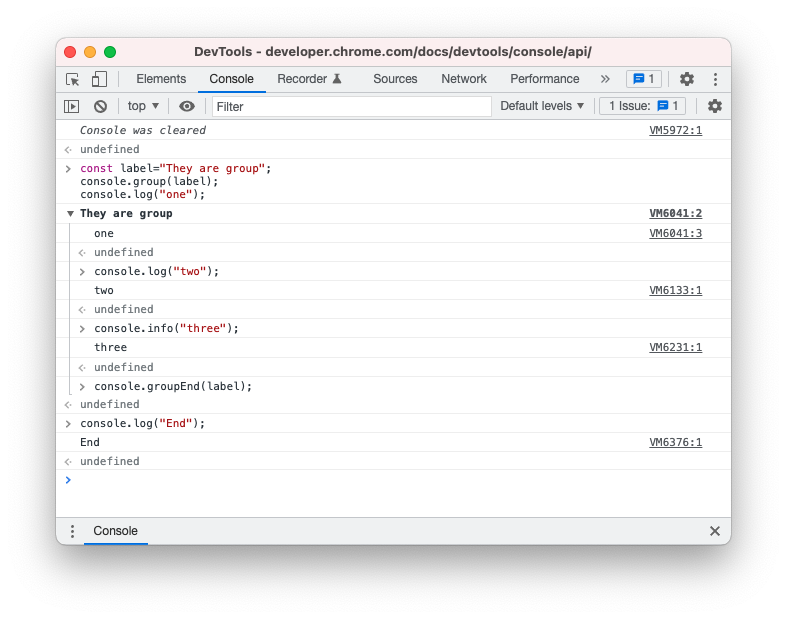787x619 pixels.
Task: Create a live expression with eye icon
Action: pyautogui.click(x=187, y=106)
